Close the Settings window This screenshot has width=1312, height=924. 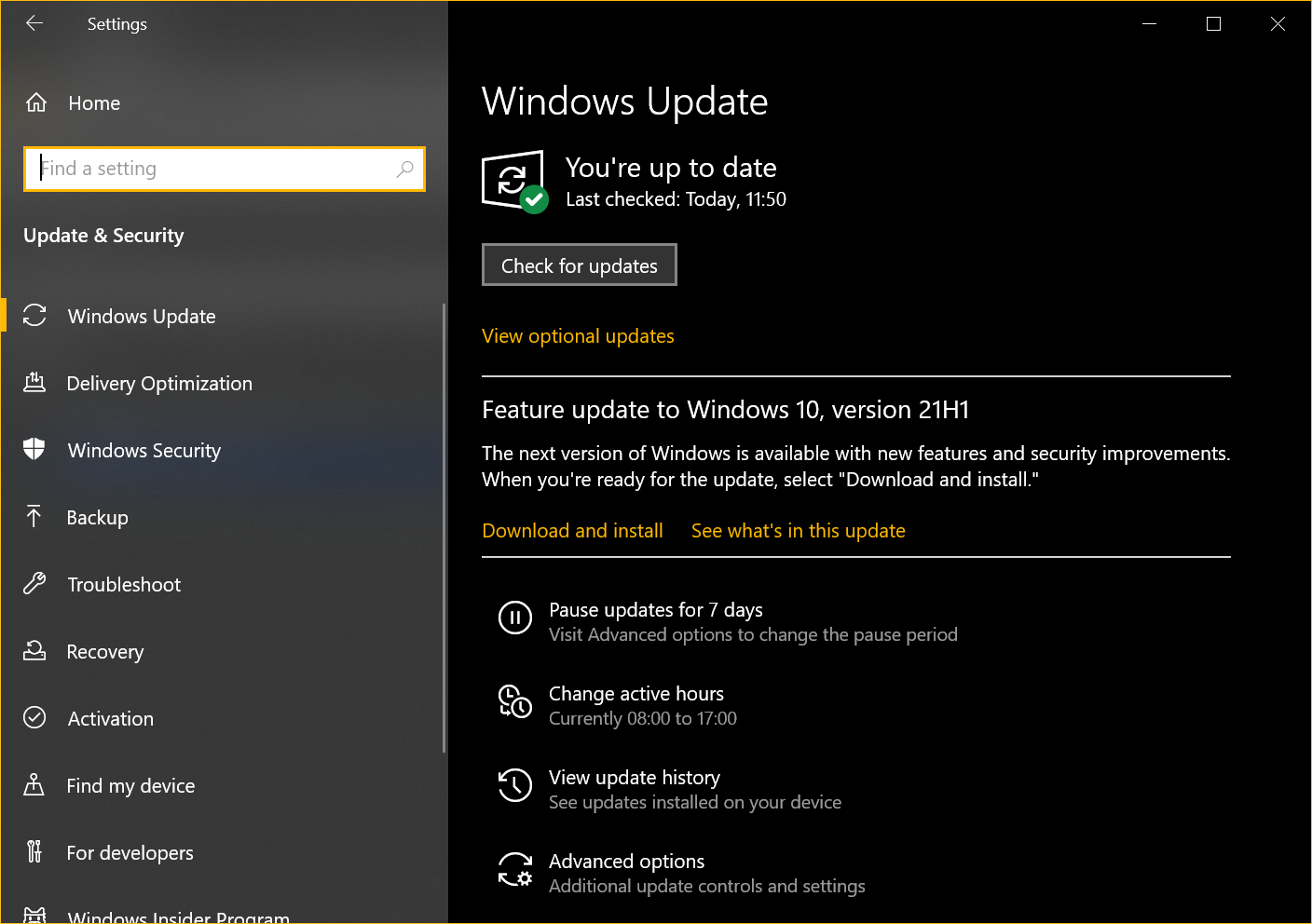point(1278,23)
